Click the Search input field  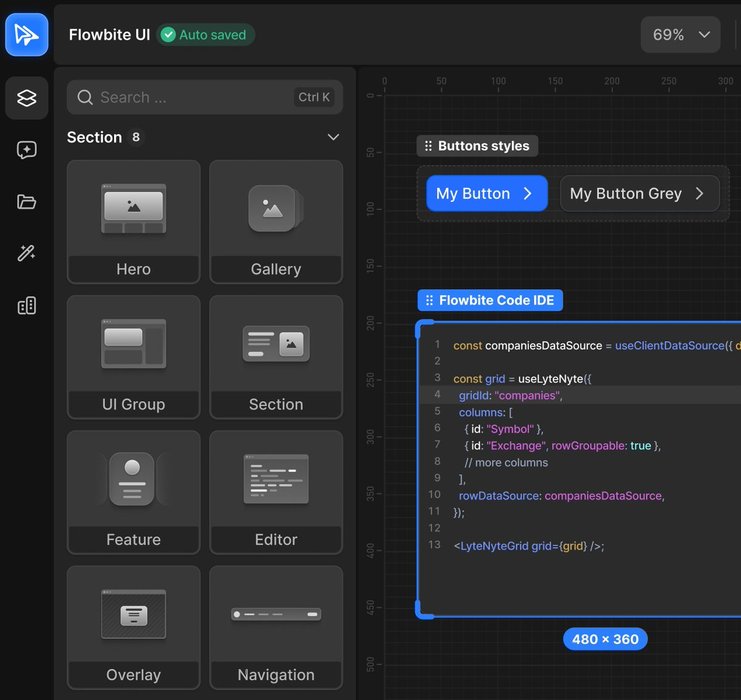tap(205, 97)
